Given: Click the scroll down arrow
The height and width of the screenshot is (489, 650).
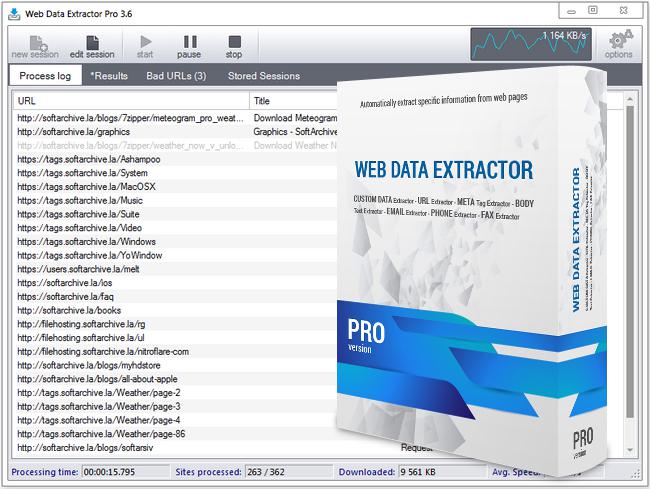Looking at the screenshot, I should tap(630, 450).
